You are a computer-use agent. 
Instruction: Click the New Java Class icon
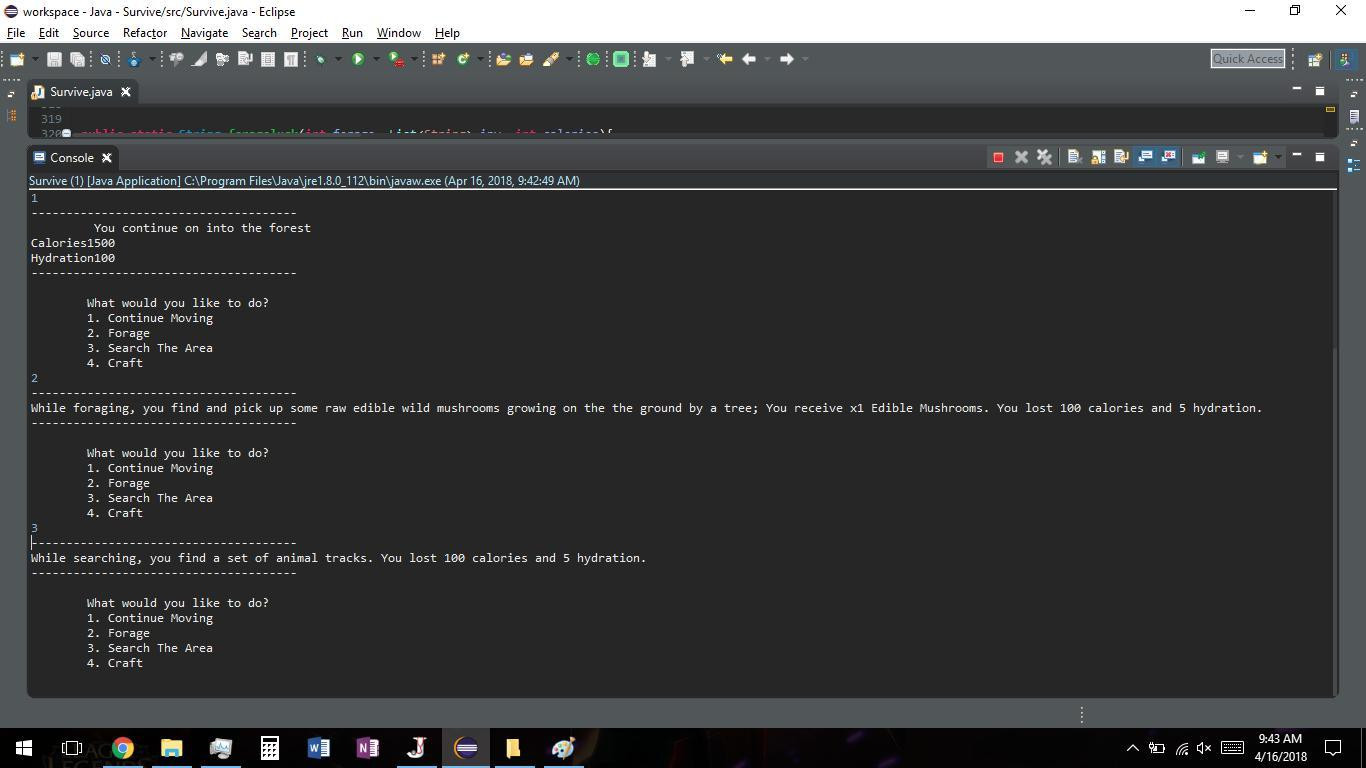tap(463, 59)
